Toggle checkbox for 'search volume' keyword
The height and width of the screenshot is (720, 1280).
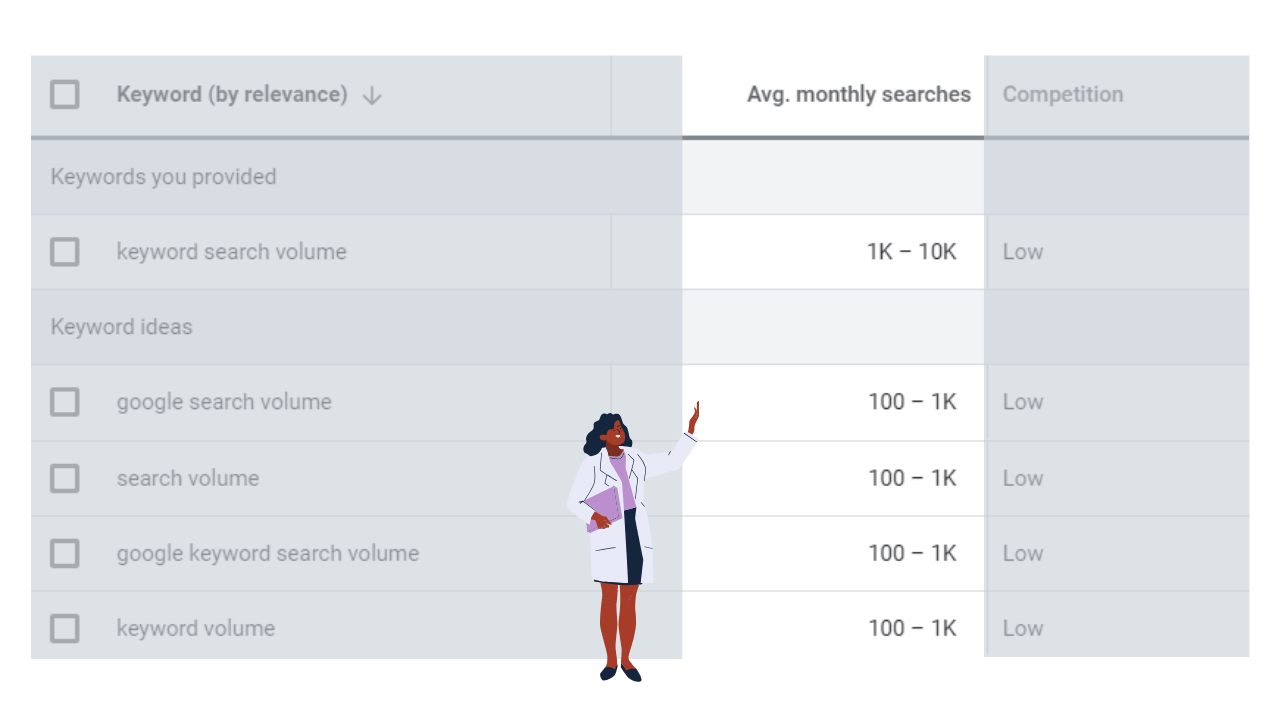tap(65, 478)
